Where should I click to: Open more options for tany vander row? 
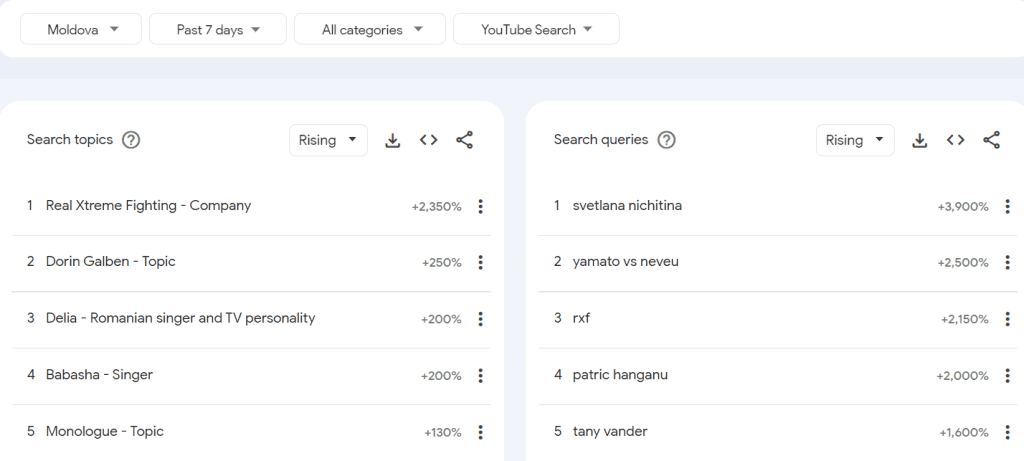pos(1008,432)
